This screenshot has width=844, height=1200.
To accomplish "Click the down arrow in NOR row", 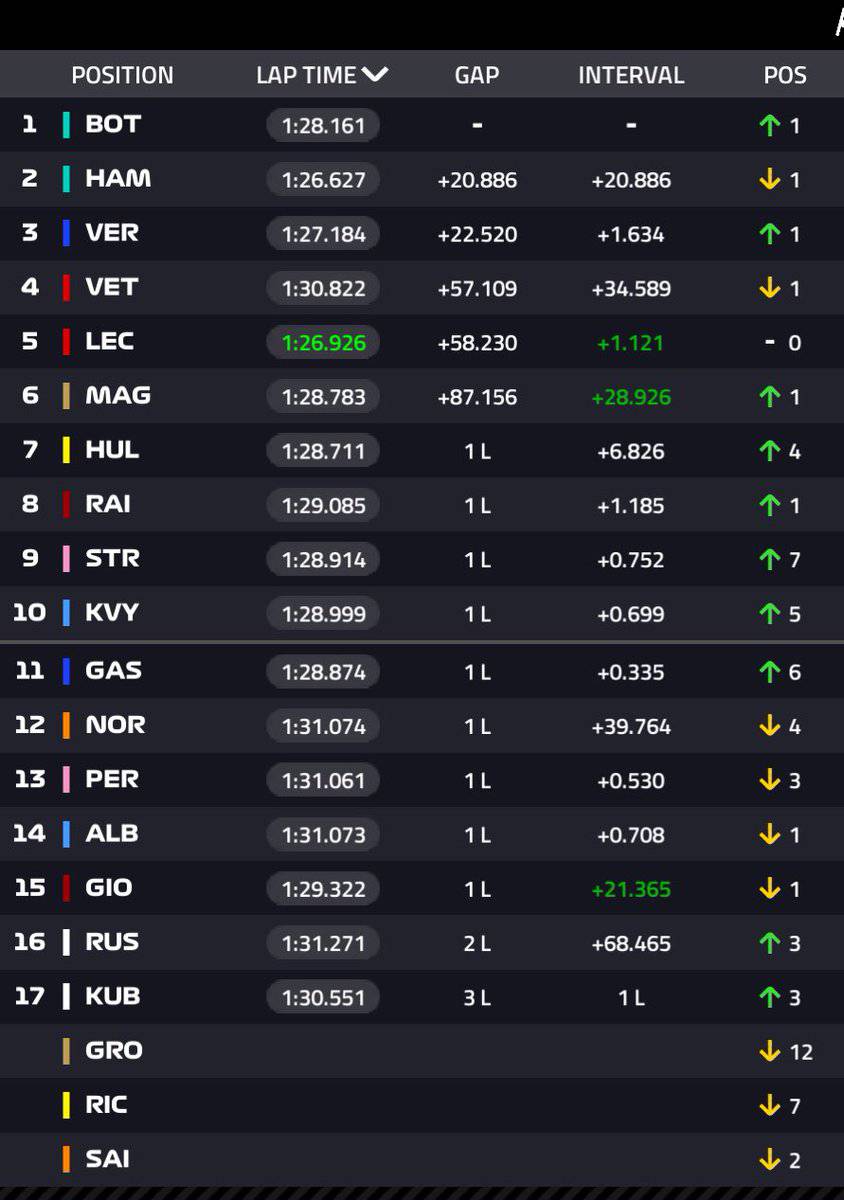I will point(769,726).
